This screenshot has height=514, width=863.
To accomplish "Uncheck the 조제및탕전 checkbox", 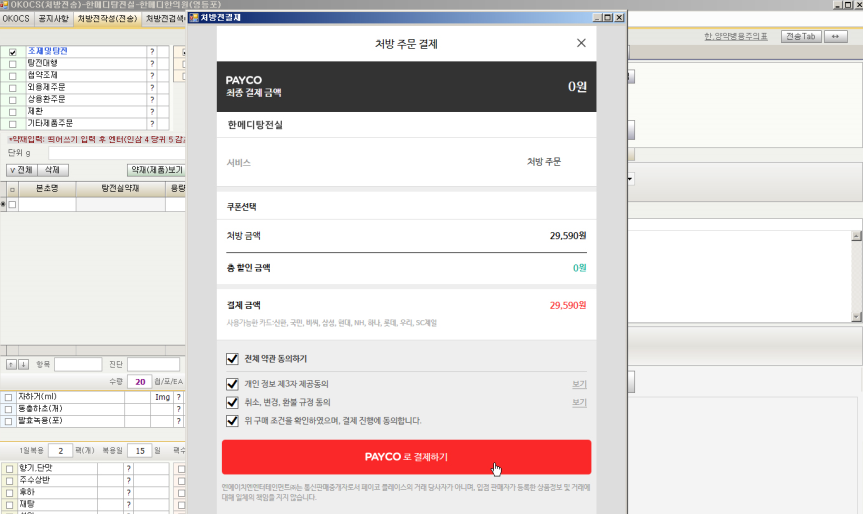I will click(x=13, y=52).
